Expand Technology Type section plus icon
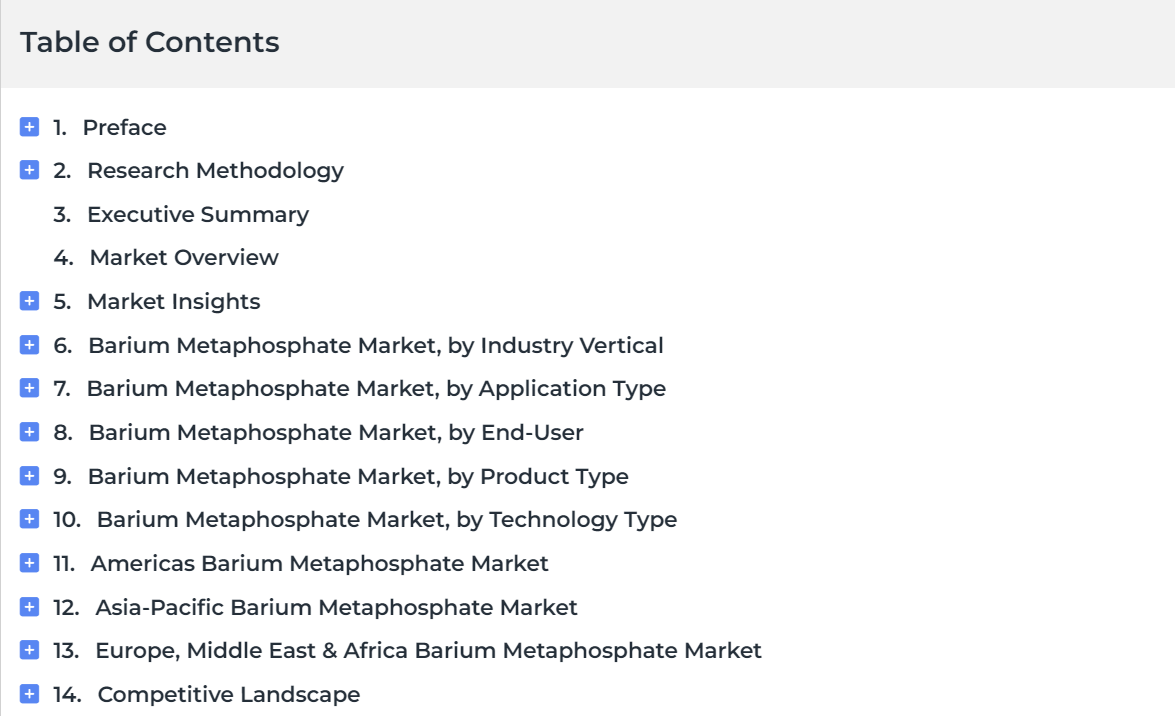1175x716 pixels. [29, 519]
